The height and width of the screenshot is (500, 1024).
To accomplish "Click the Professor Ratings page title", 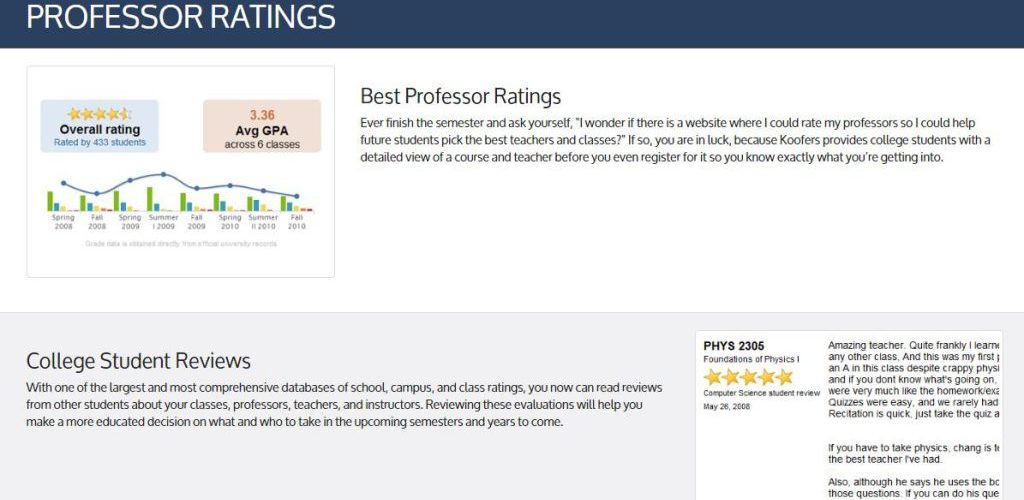I will coord(181,17).
